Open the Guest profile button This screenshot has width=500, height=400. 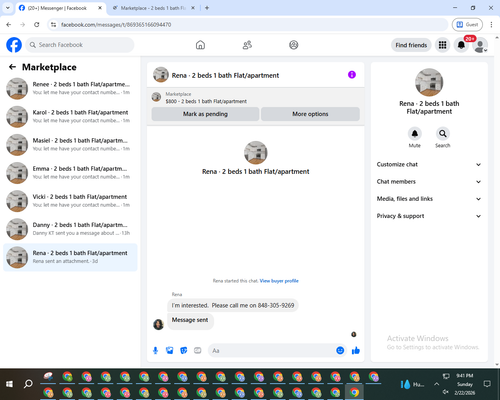coord(467,24)
